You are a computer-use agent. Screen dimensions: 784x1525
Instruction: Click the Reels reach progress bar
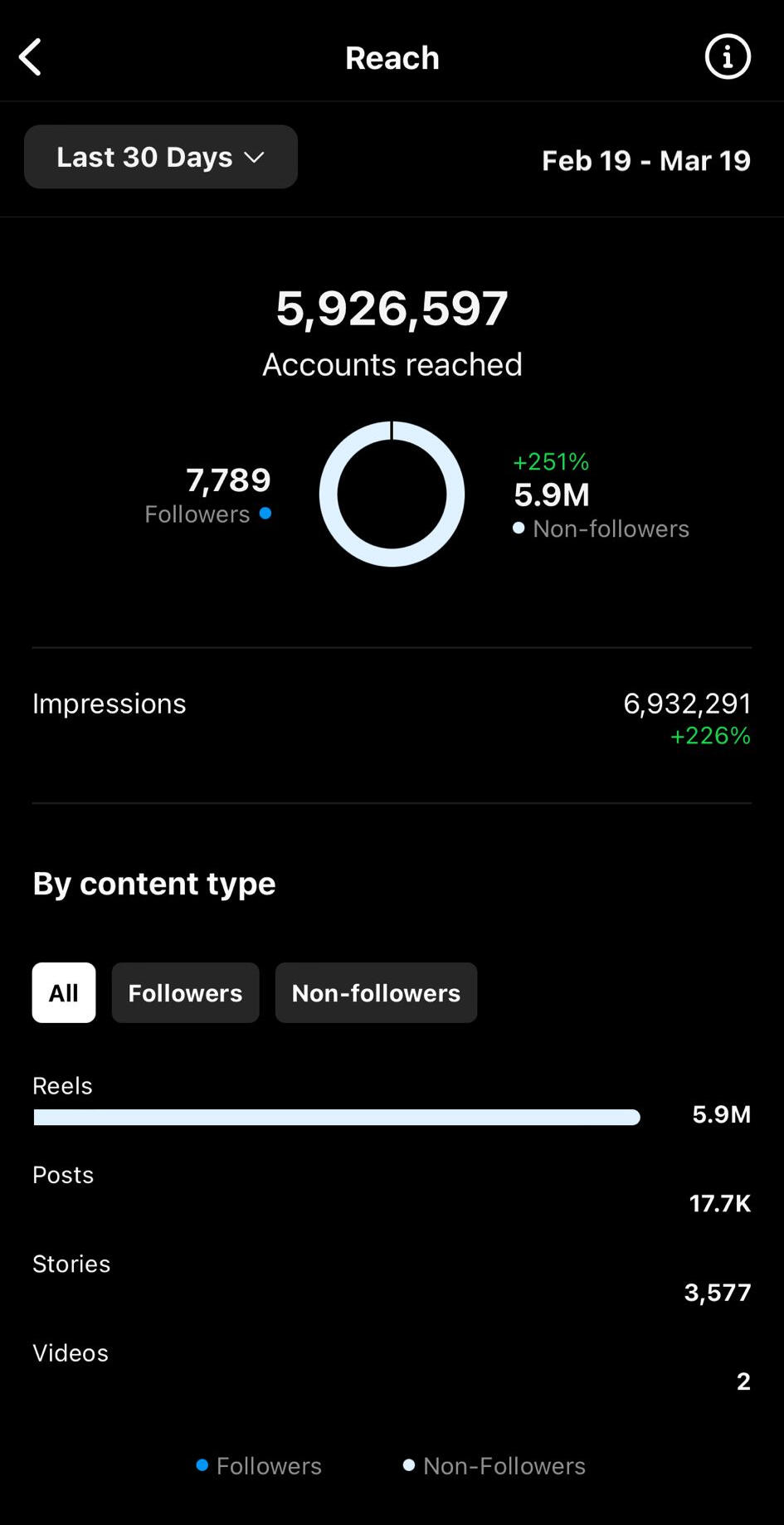(x=337, y=1117)
